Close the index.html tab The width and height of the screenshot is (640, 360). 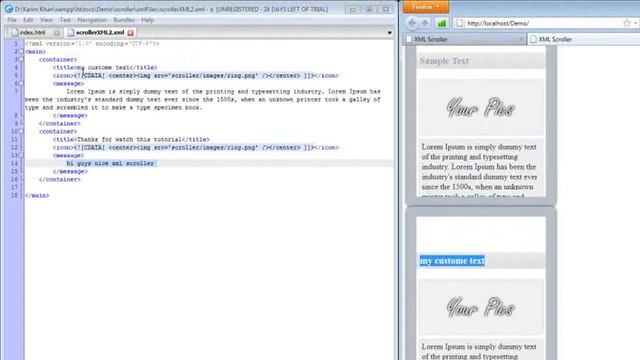(x=57, y=33)
